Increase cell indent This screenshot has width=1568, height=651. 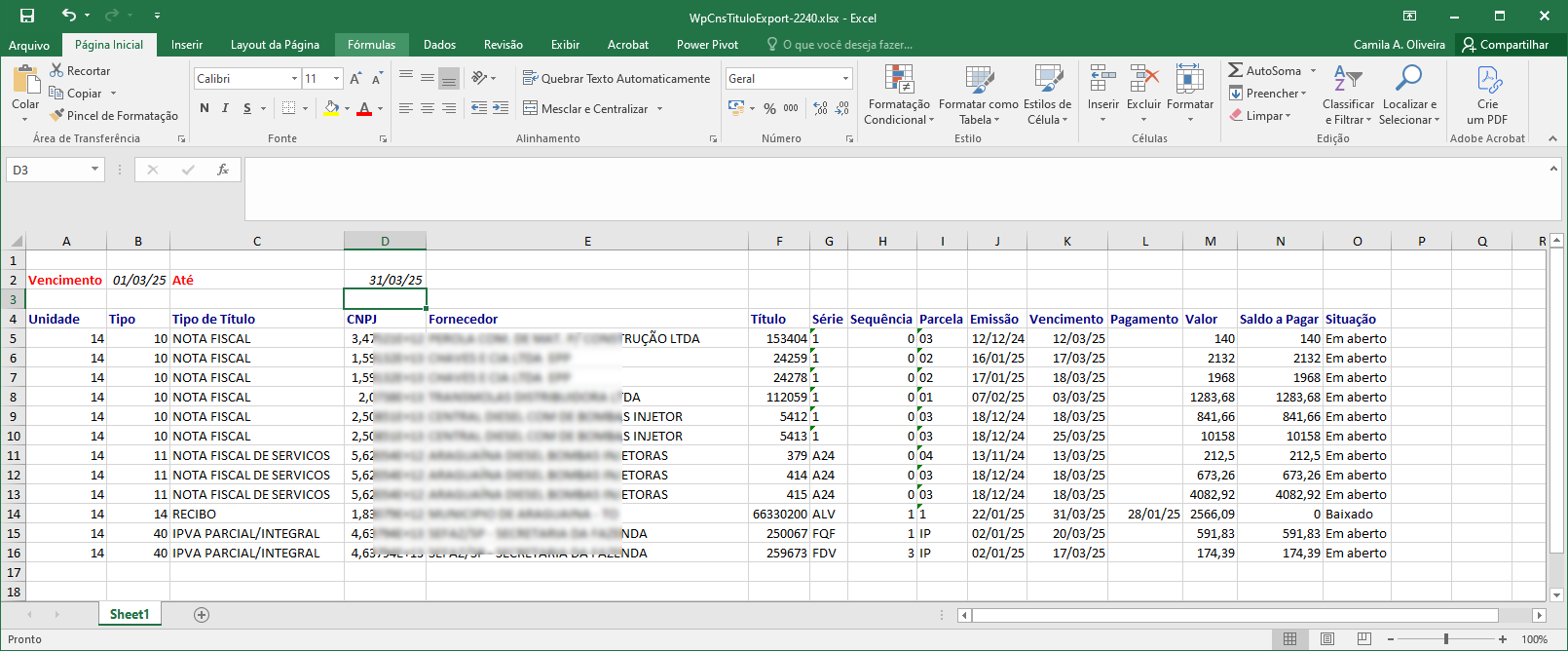point(501,108)
